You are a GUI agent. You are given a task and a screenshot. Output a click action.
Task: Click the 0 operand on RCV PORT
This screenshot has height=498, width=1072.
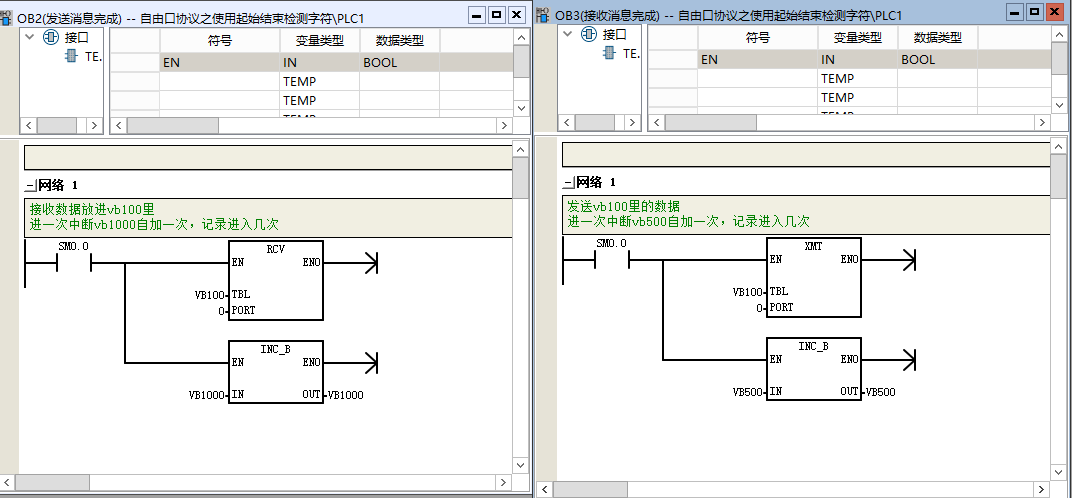pyautogui.click(x=222, y=311)
